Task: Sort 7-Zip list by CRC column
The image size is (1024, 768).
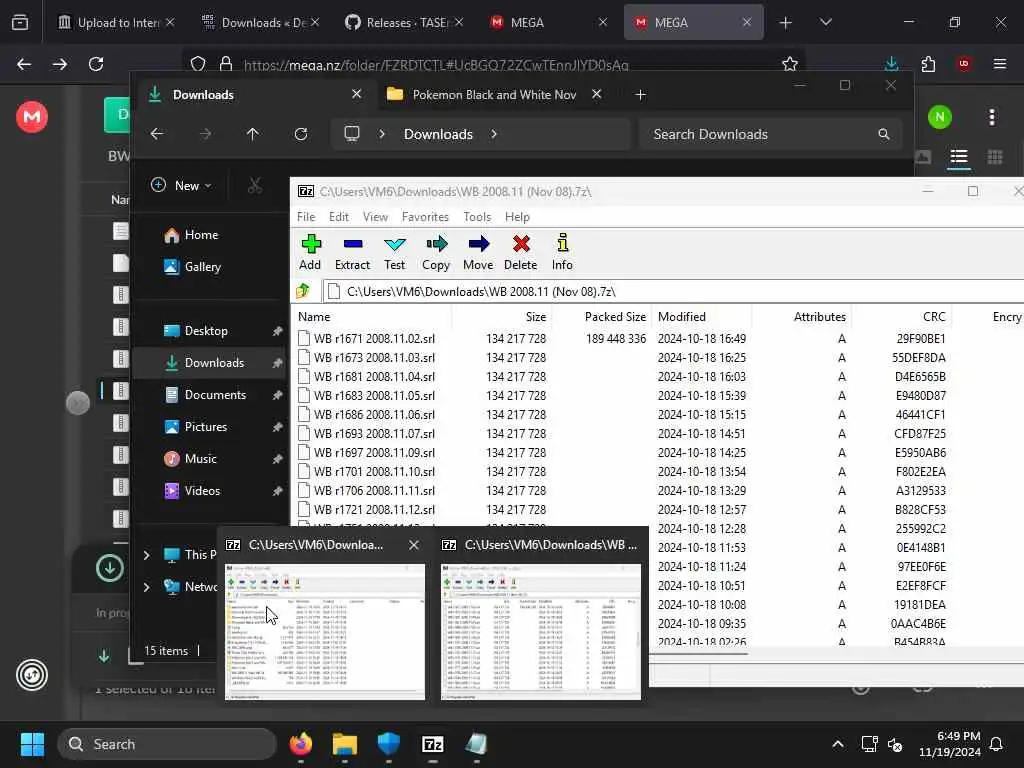Action: (x=901, y=317)
